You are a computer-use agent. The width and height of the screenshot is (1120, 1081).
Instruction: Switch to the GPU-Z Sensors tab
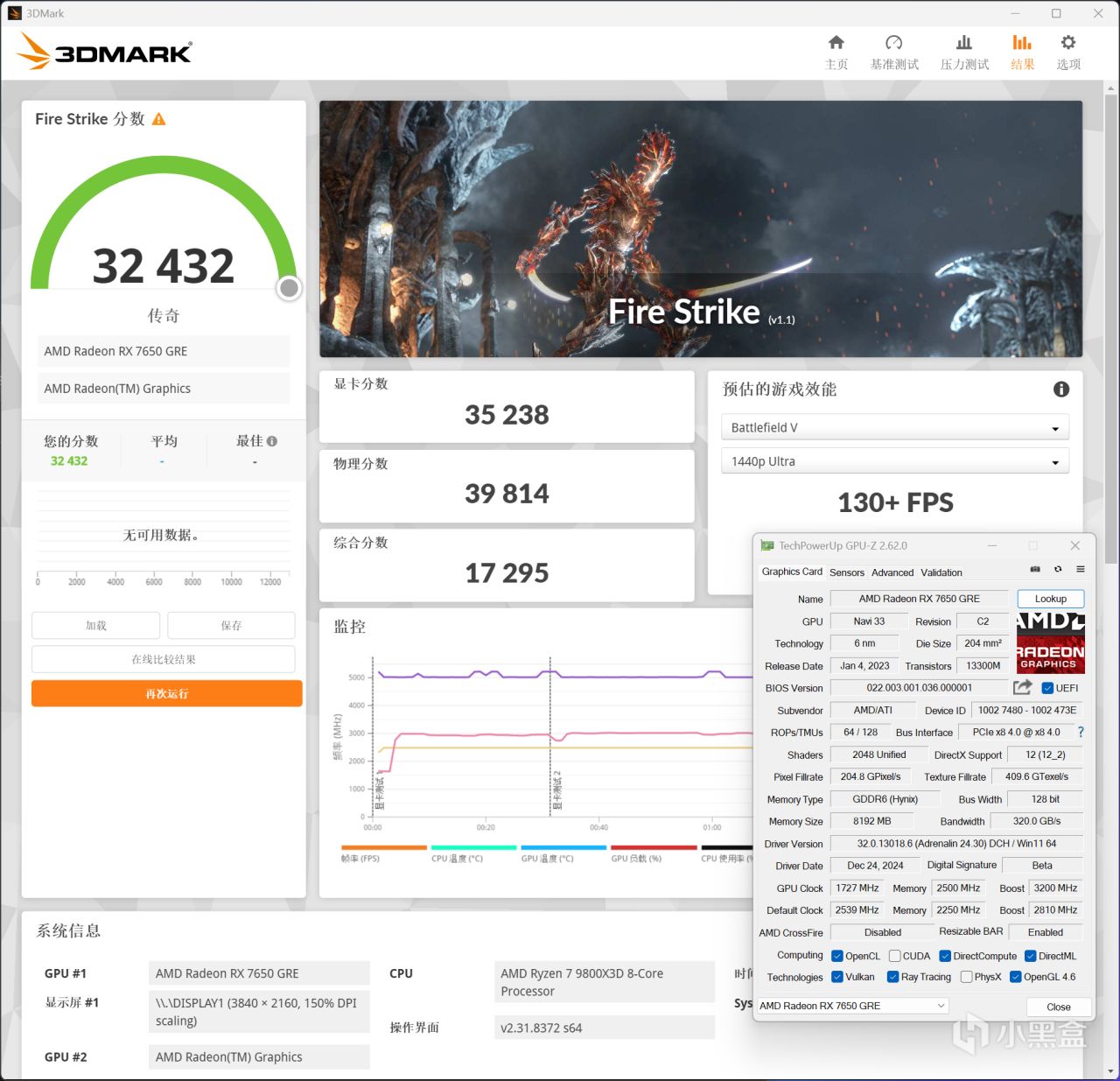[847, 572]
